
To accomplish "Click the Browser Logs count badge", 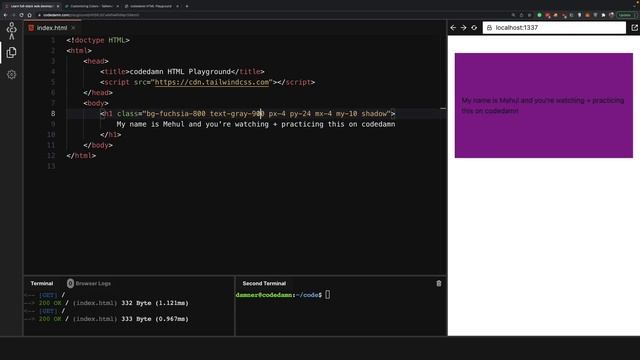I will 70,283.
